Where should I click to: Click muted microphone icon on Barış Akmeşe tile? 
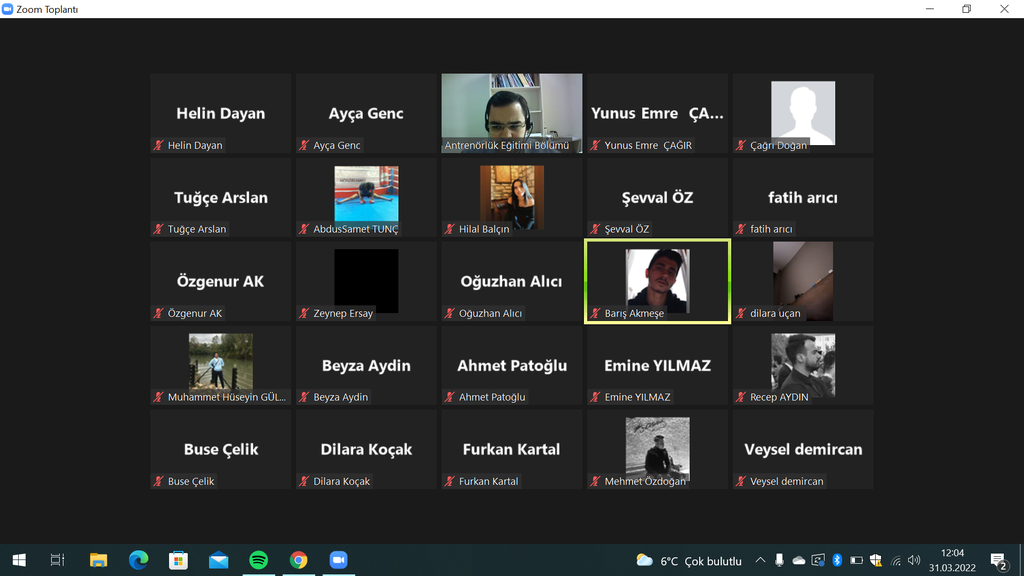coord(595,313)
